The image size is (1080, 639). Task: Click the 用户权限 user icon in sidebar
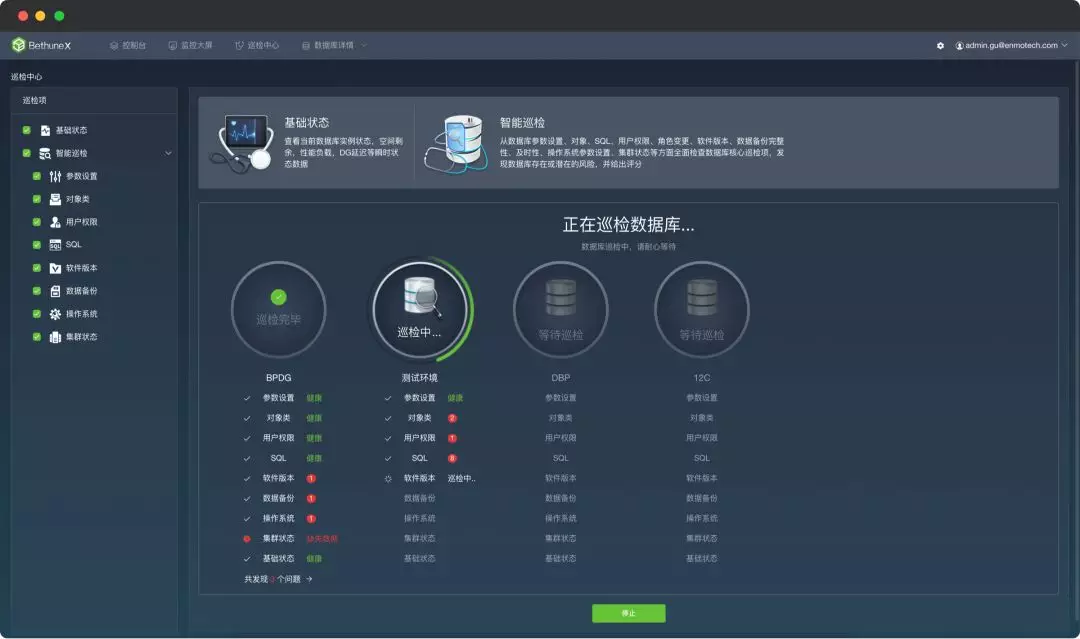click(55, 222)
